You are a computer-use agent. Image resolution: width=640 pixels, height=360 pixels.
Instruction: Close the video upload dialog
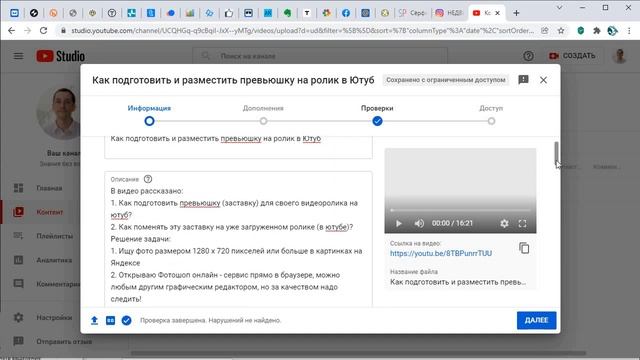[543, 80]
